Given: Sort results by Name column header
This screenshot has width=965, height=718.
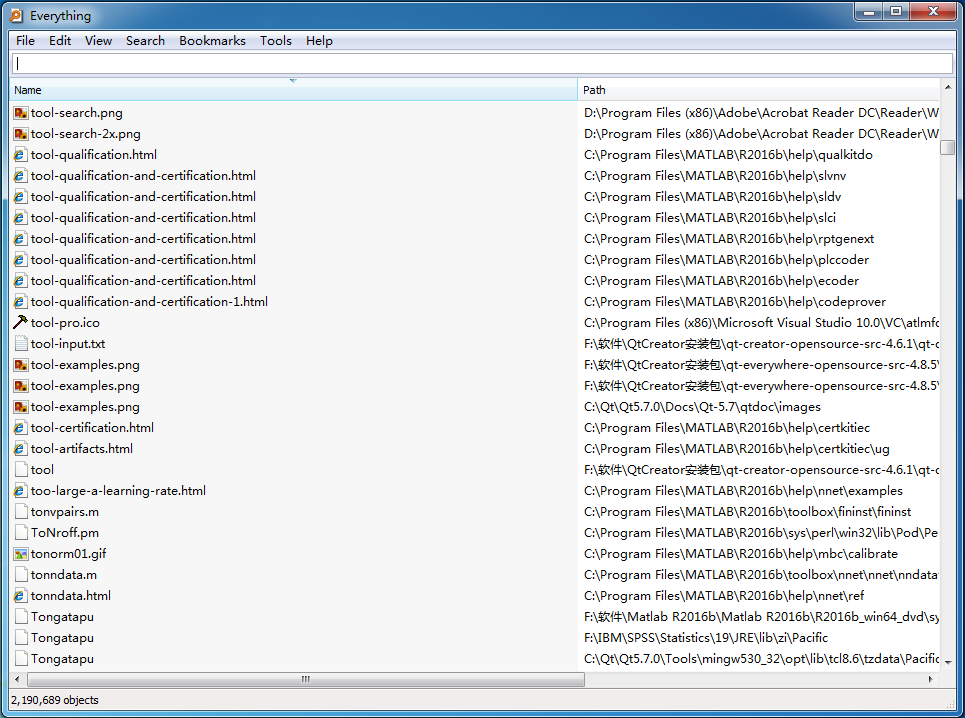Looking at the screenshot, I should click(x=294, y=90).
